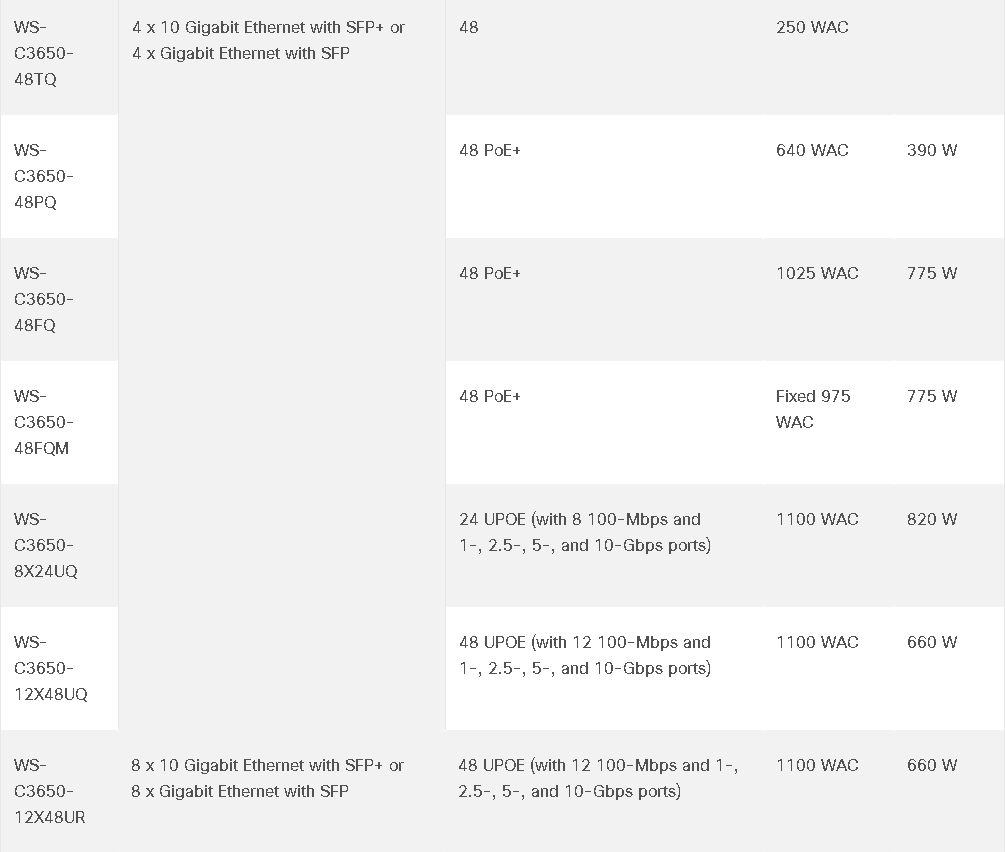This screenshot has height=852, width=1005.
Task: Click the 250 WAC power supply value
Action: (811, 27)
